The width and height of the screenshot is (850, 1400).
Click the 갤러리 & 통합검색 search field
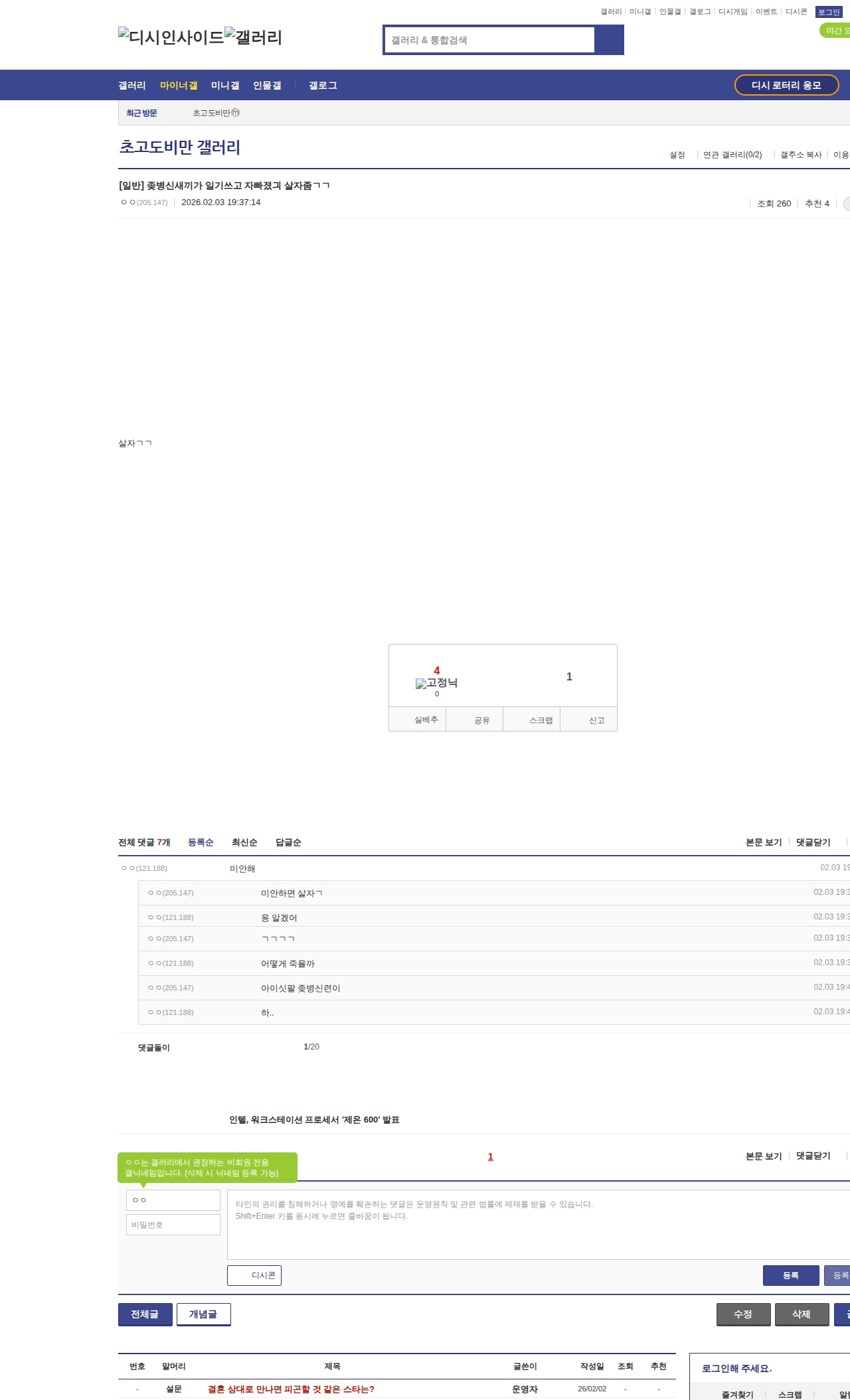point(489,40)
